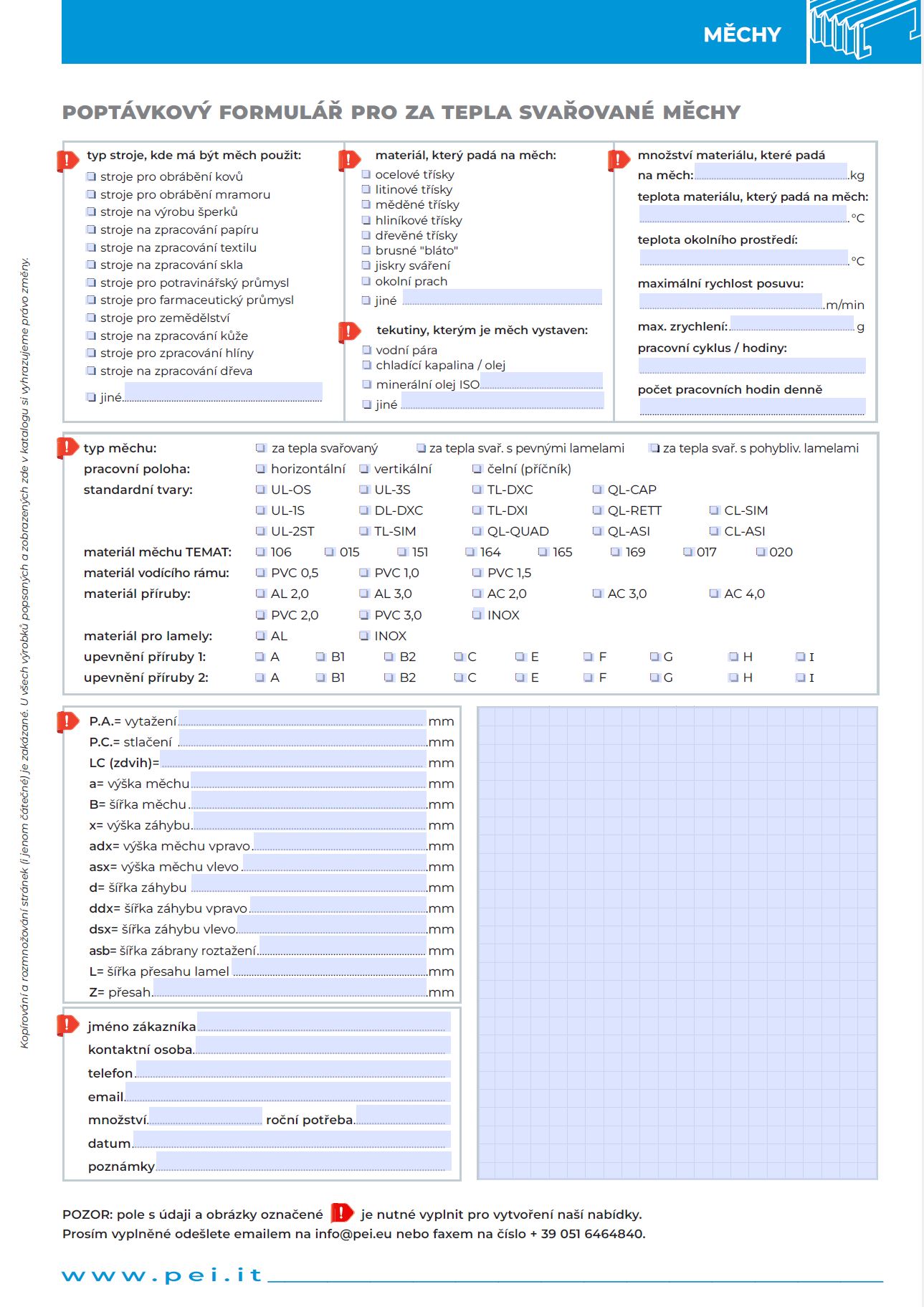Click red exclamation icon beside 'P.A.= vytažení'

[67, 721]
